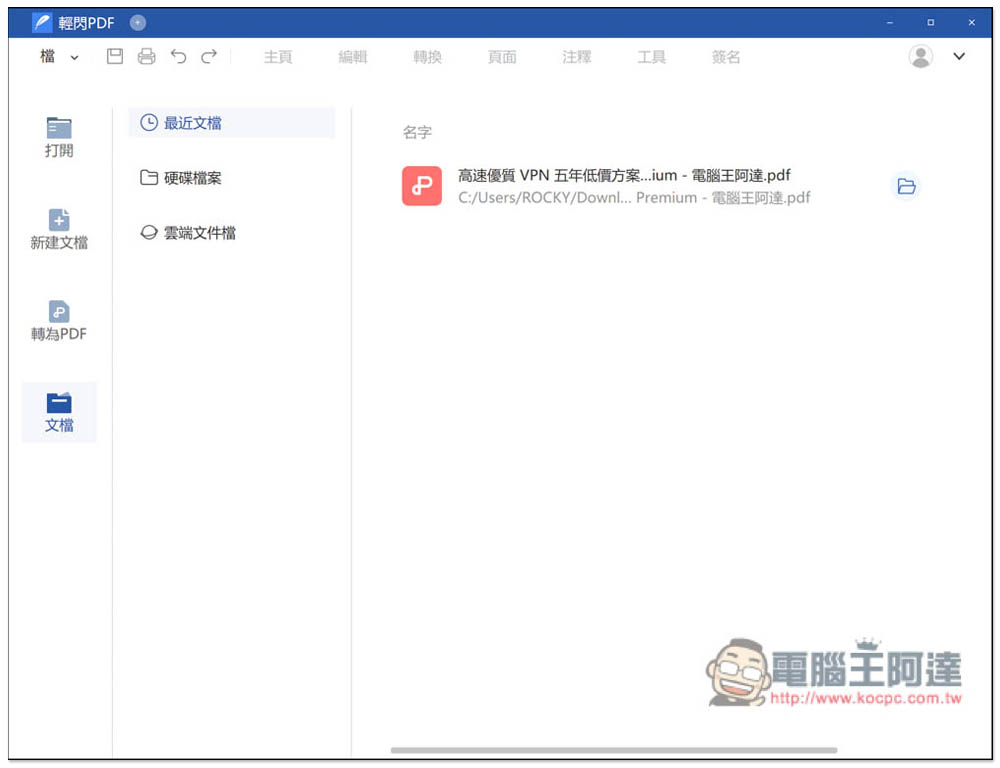Open the 檔 (File) dropdown menu
The width and height of the screenshot is (1000, 768).
point(54,57)
